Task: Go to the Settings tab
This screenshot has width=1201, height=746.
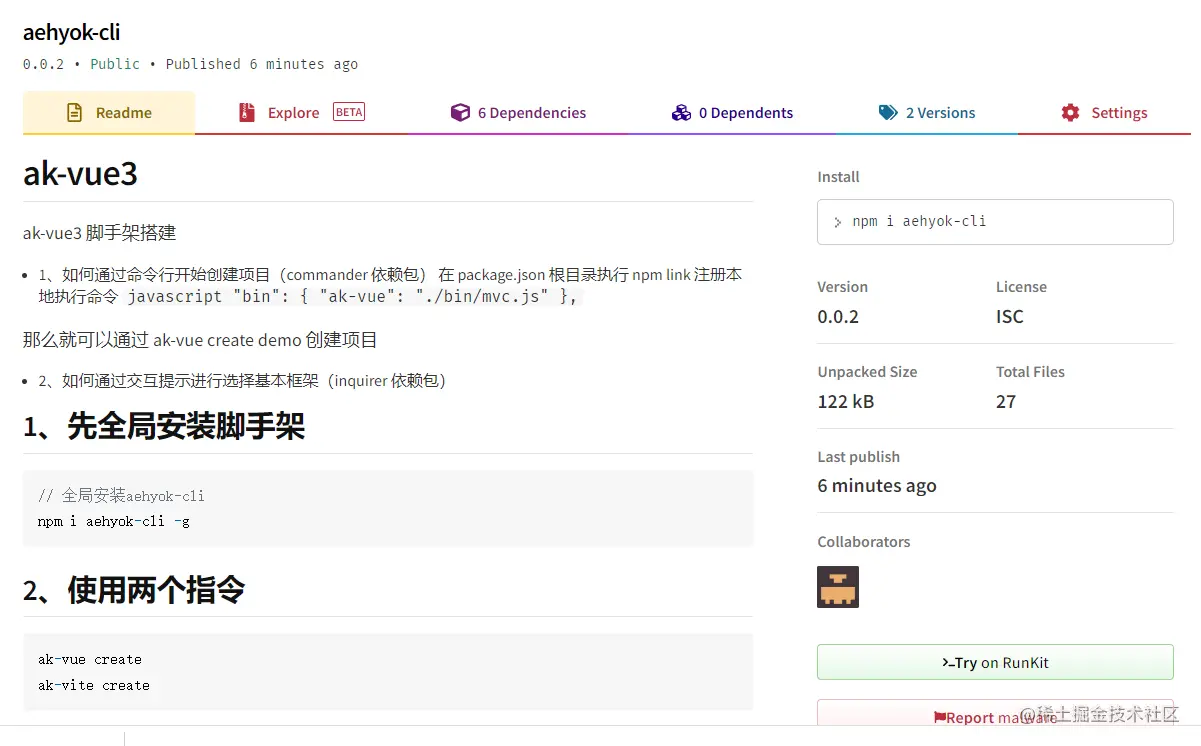Action: [1104, 113]
